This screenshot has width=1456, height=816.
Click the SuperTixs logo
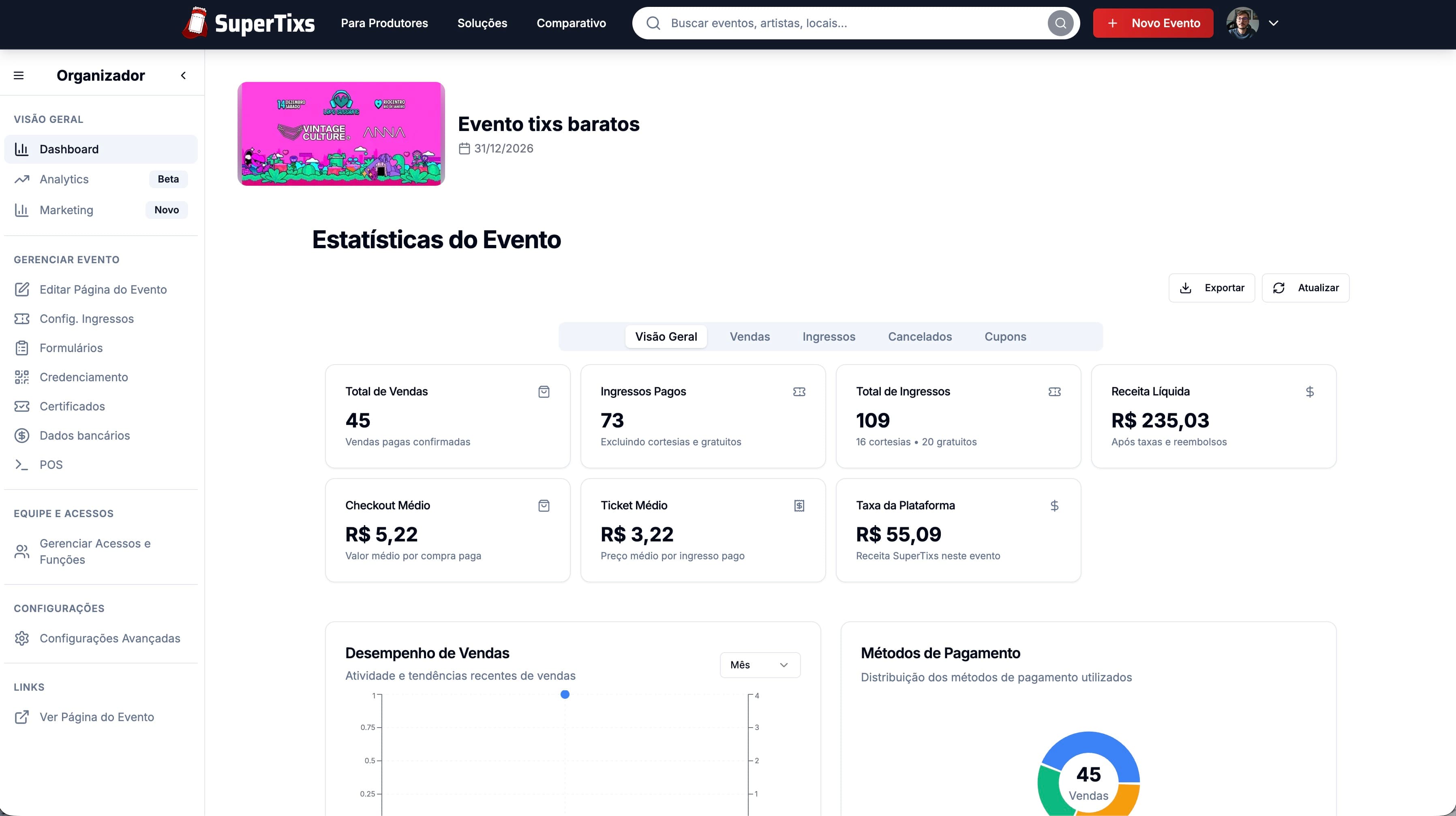point(248,23)
